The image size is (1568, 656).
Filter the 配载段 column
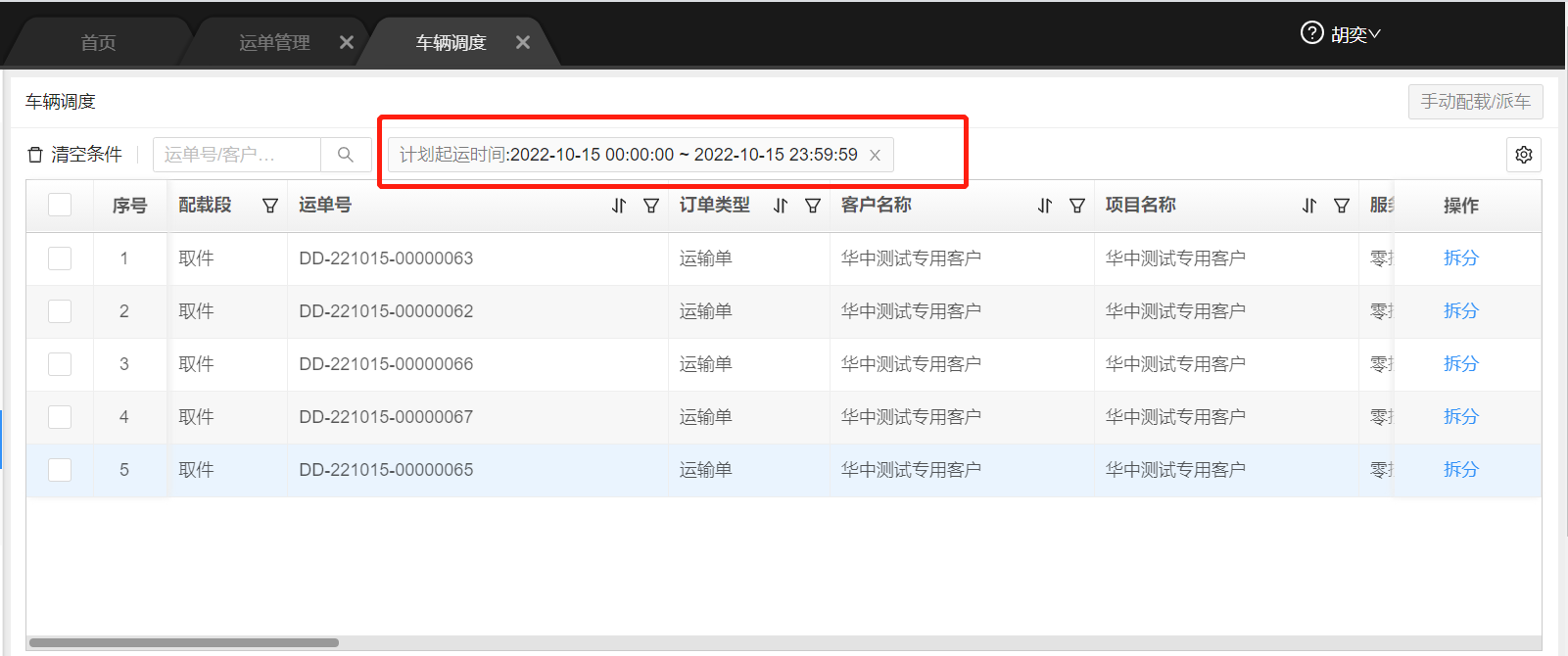click(270, 206)
